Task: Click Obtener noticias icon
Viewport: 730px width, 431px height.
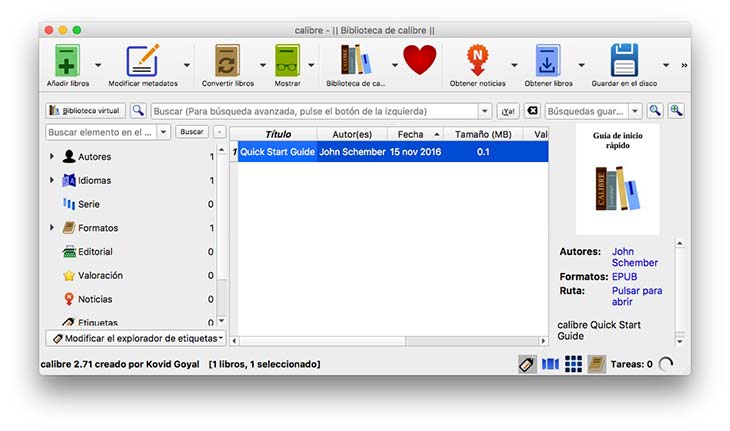Action: coord(477,60)
